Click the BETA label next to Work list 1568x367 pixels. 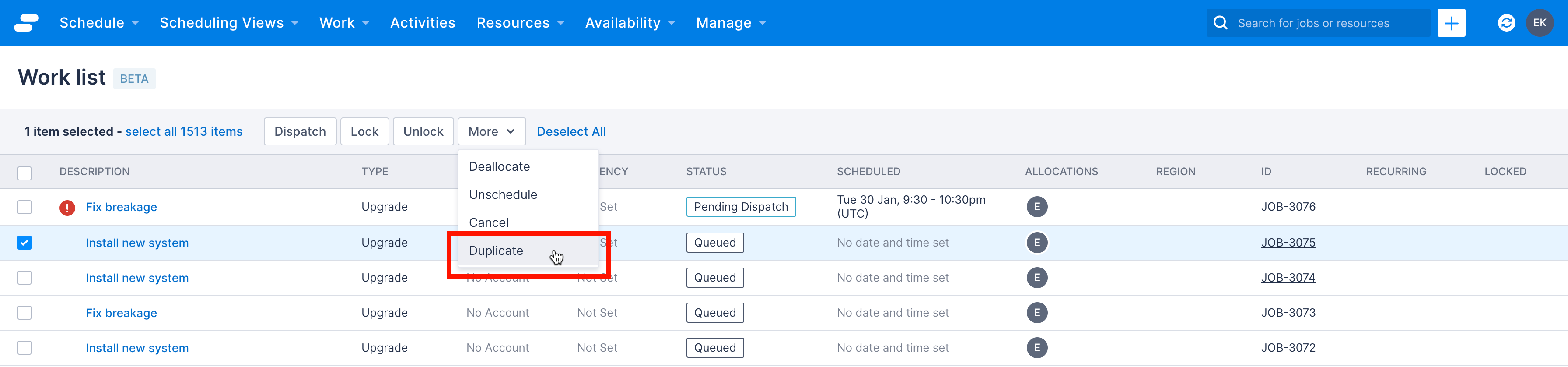tap(134, 79)
